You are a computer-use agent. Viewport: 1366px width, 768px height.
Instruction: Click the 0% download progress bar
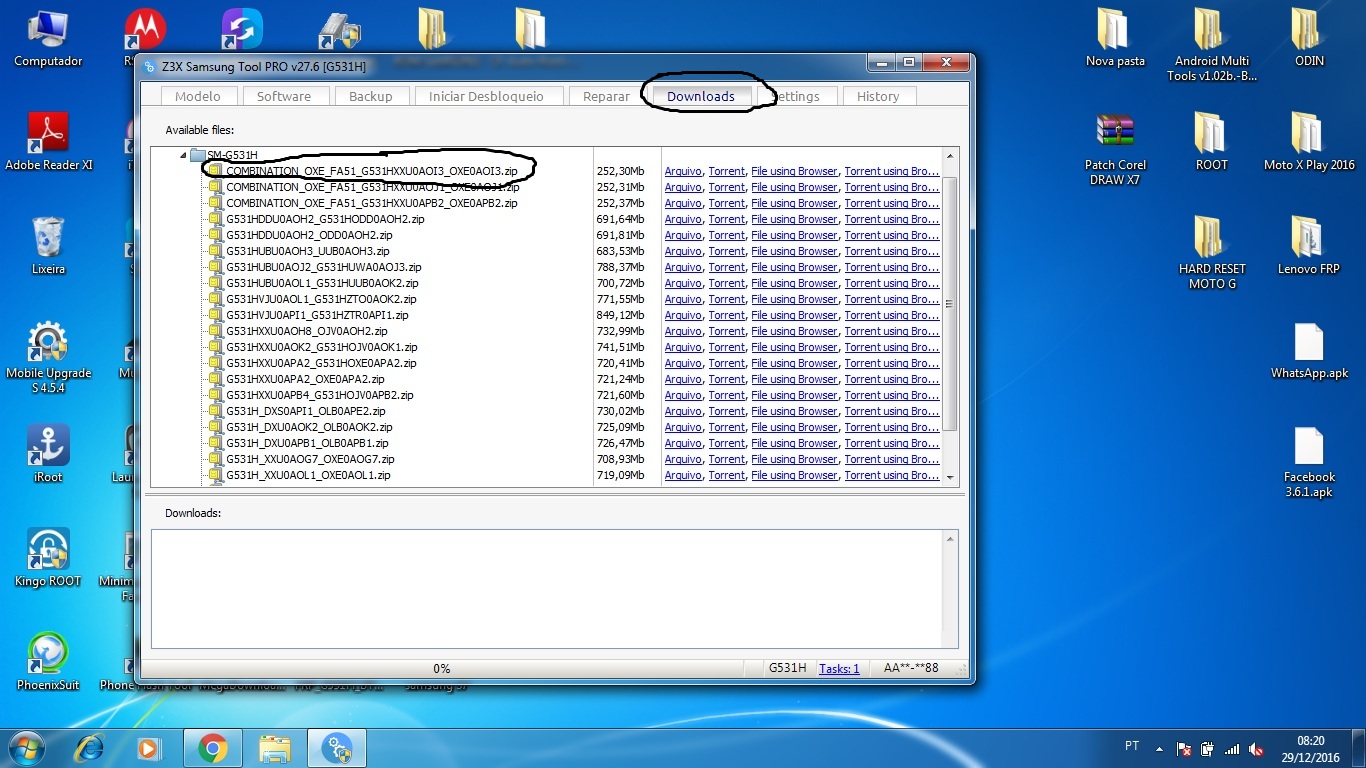click(442, 668)
